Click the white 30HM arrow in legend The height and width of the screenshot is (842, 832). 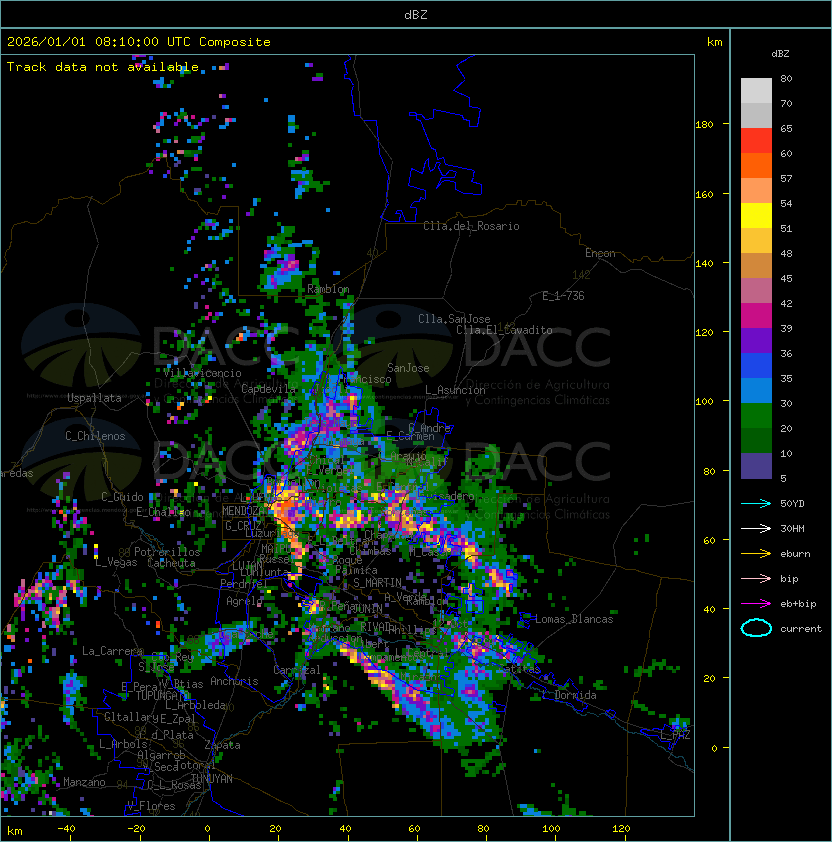[x=756, y=528]
